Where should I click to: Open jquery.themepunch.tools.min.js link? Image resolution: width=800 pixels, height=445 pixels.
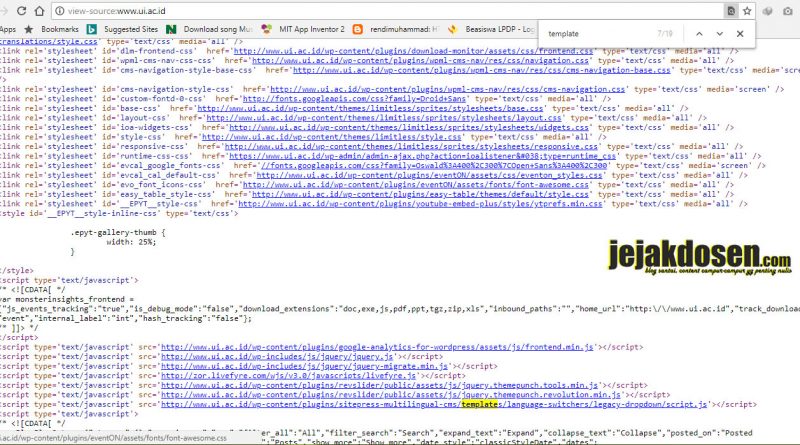click(379, 385)
